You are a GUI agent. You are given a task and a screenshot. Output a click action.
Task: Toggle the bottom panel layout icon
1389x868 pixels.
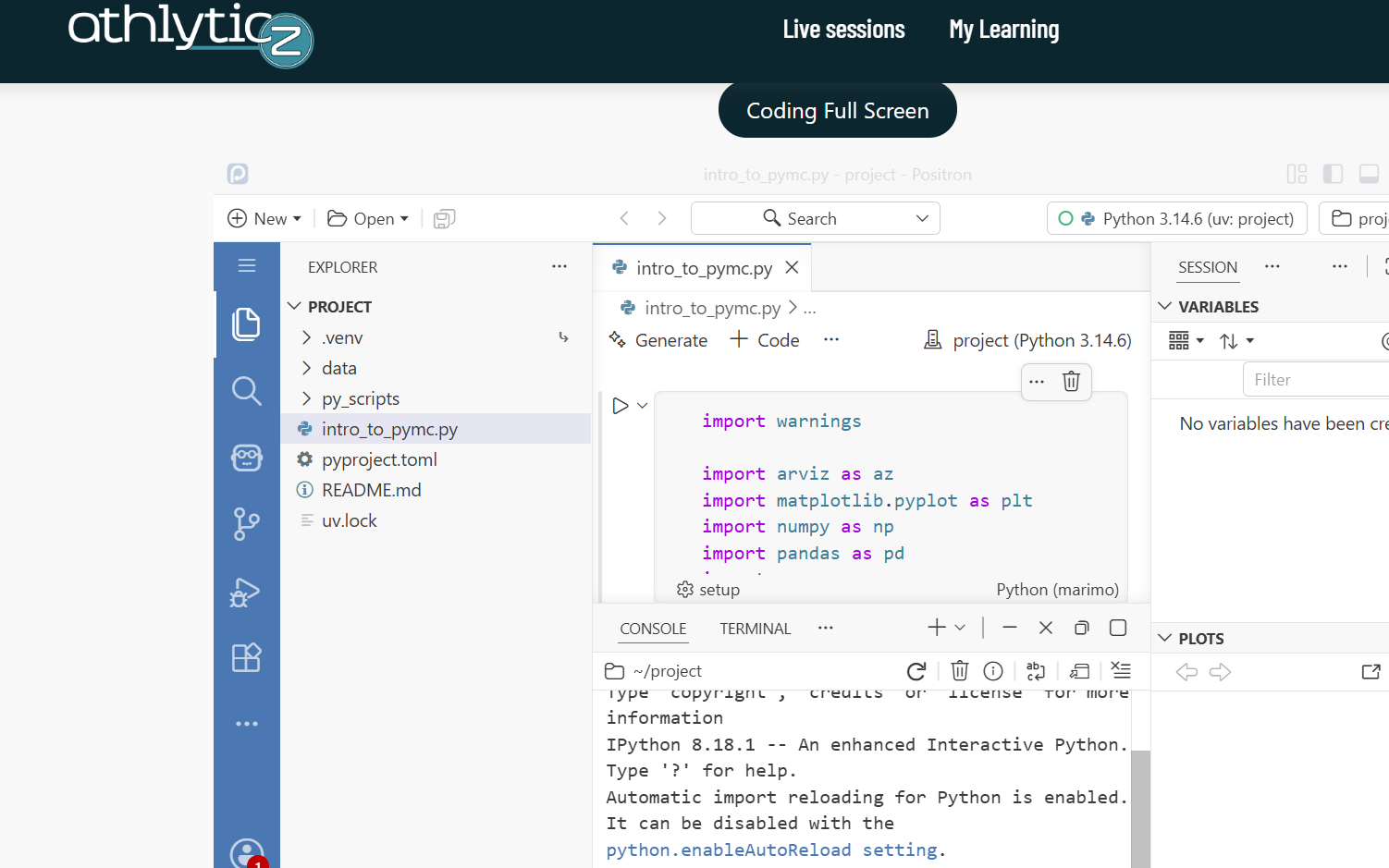pos(1369,174)
